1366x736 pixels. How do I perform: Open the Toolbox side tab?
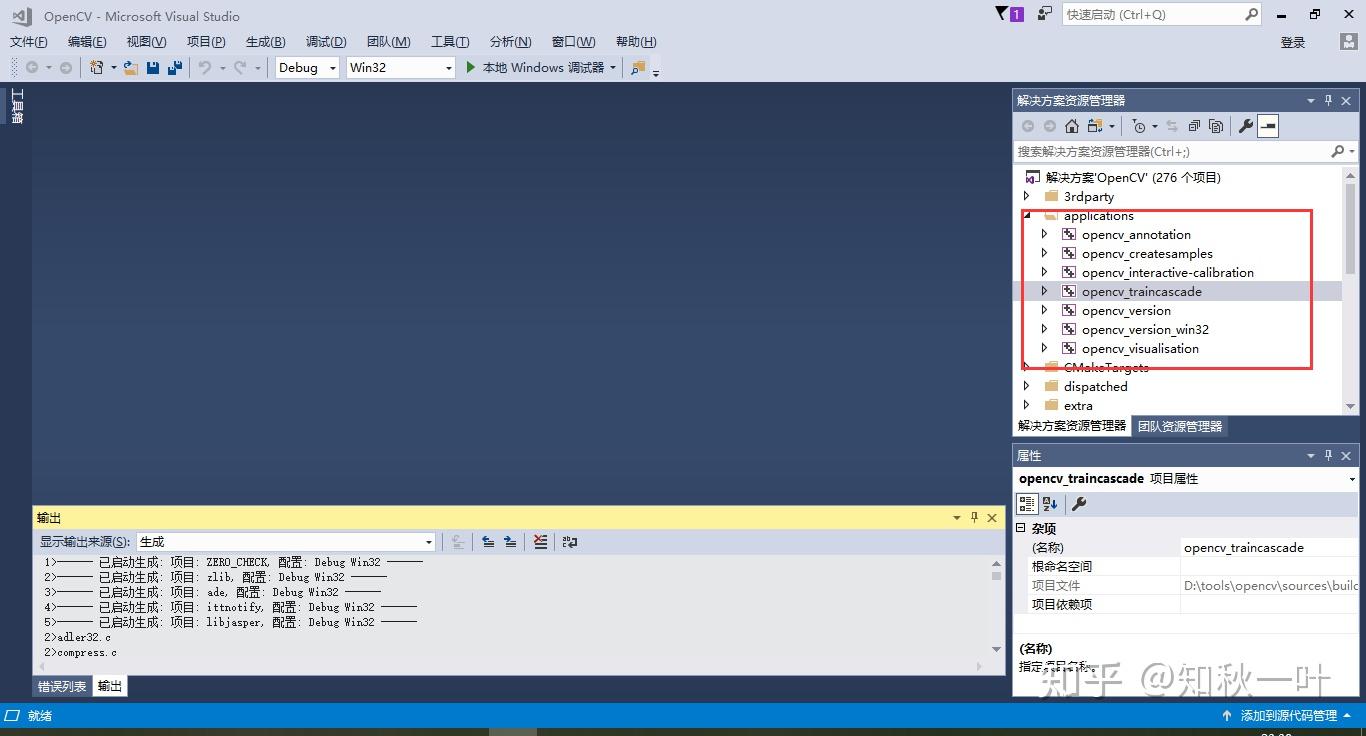(x=17, y=106)
